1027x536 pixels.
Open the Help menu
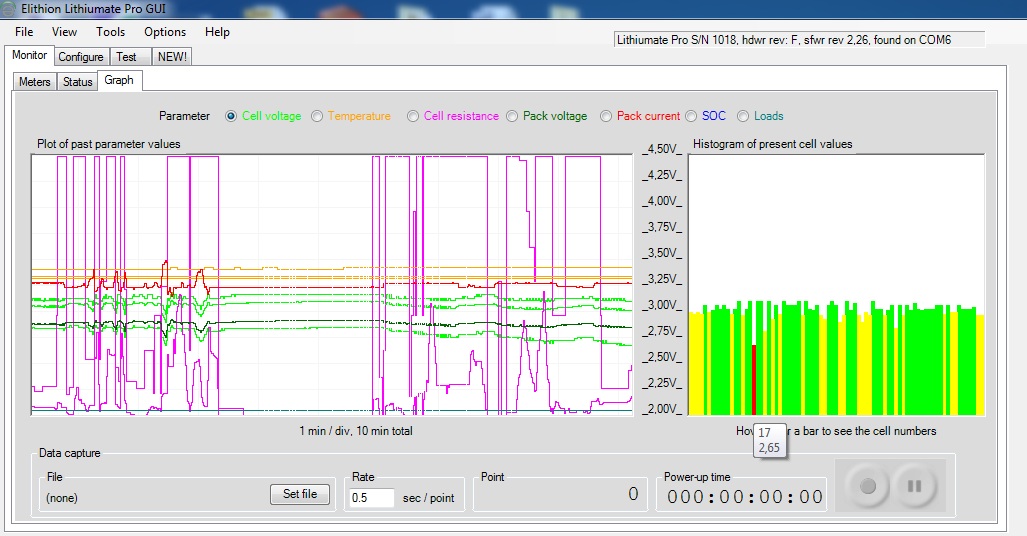coord(217,32)
